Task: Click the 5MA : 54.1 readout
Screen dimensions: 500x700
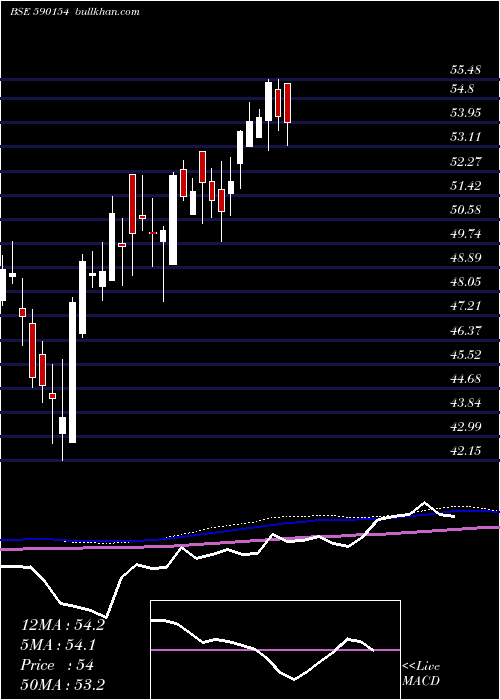Action: coord(58,645)
